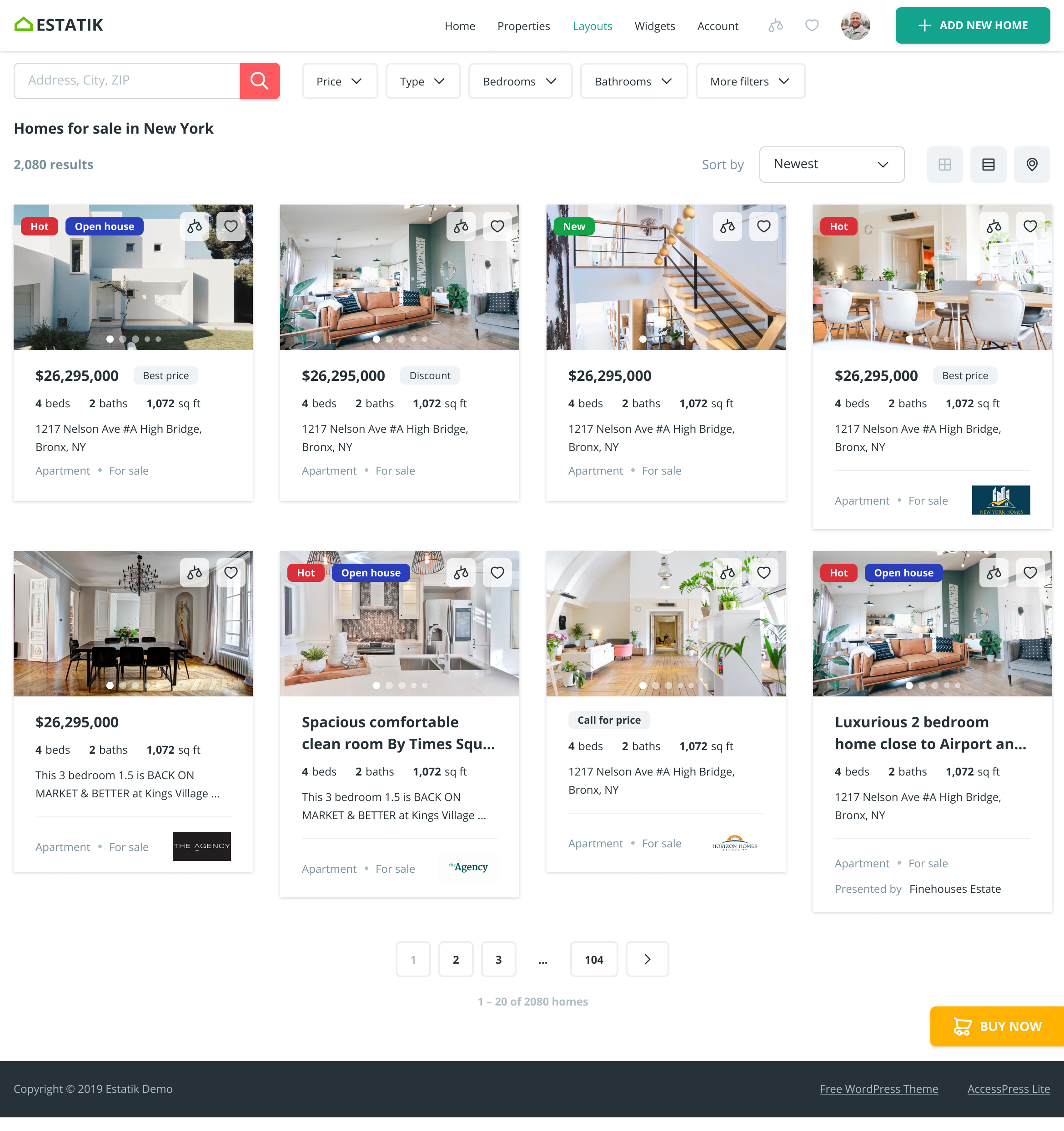The width and height of the screenshot is (1064, 1131).
Task: Switch to list view layout icon
Action: (989, 165)
